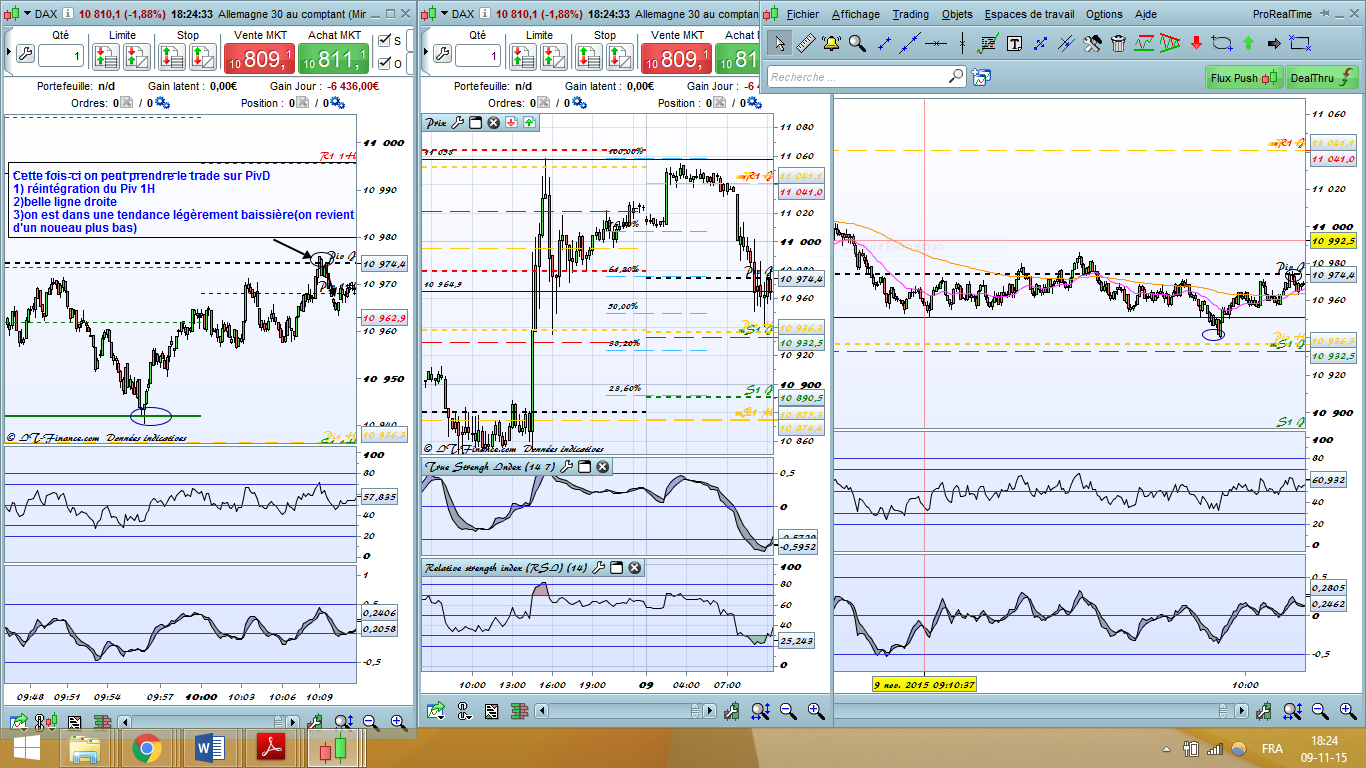The height and width of the screenshot is (768, 1366).
Task: Select the ruler measurement tool
Action: point(806,43)
